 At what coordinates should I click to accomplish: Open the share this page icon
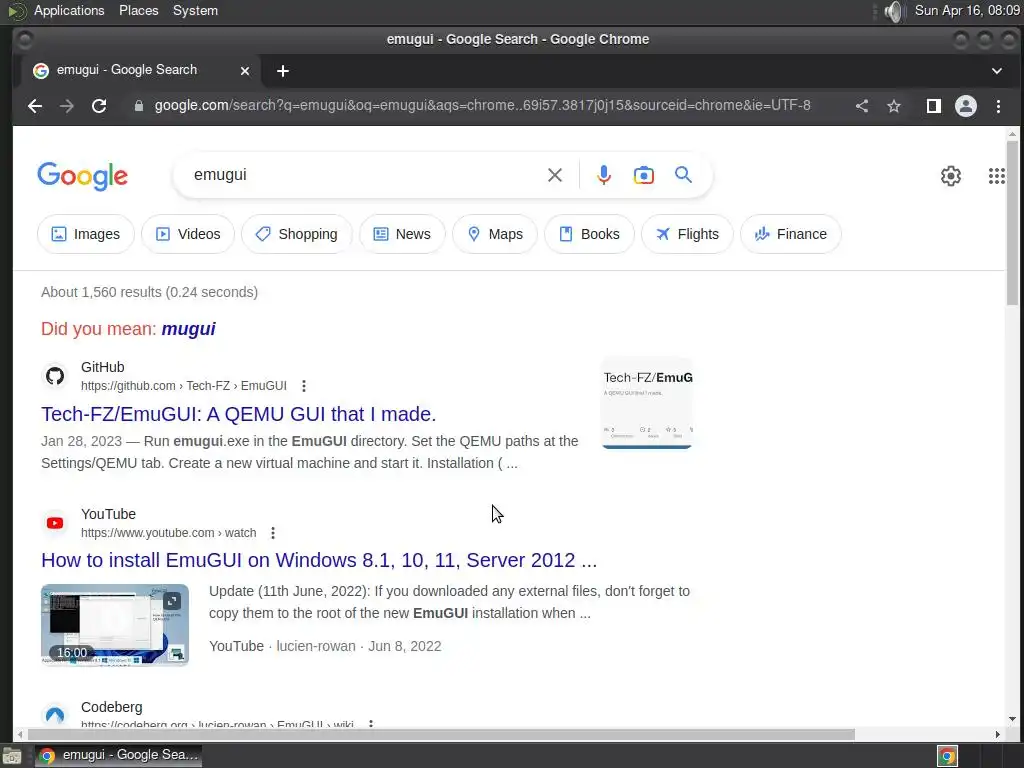pos(862,106)
